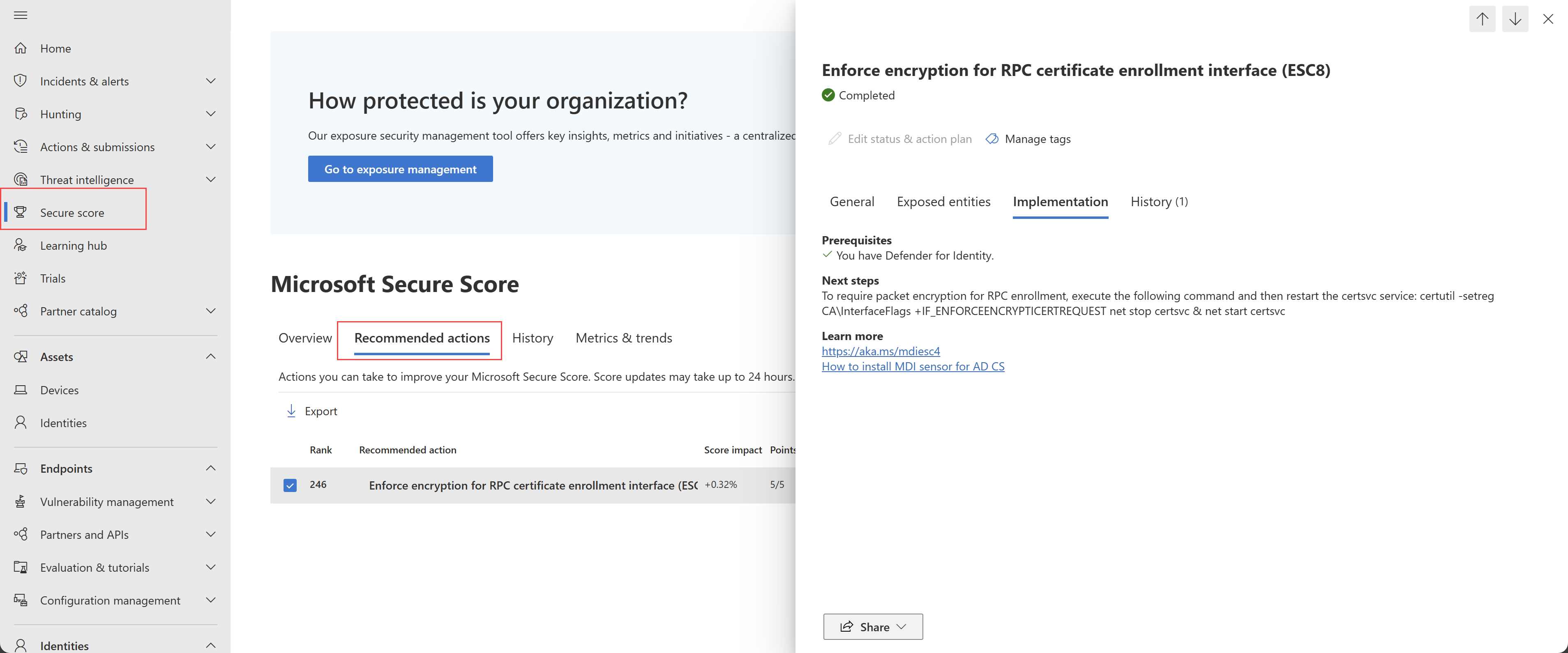Screen dimensions: 1568x653
Task: Switch to the Metrics & trends tab
Action: (x=623, y=338)
